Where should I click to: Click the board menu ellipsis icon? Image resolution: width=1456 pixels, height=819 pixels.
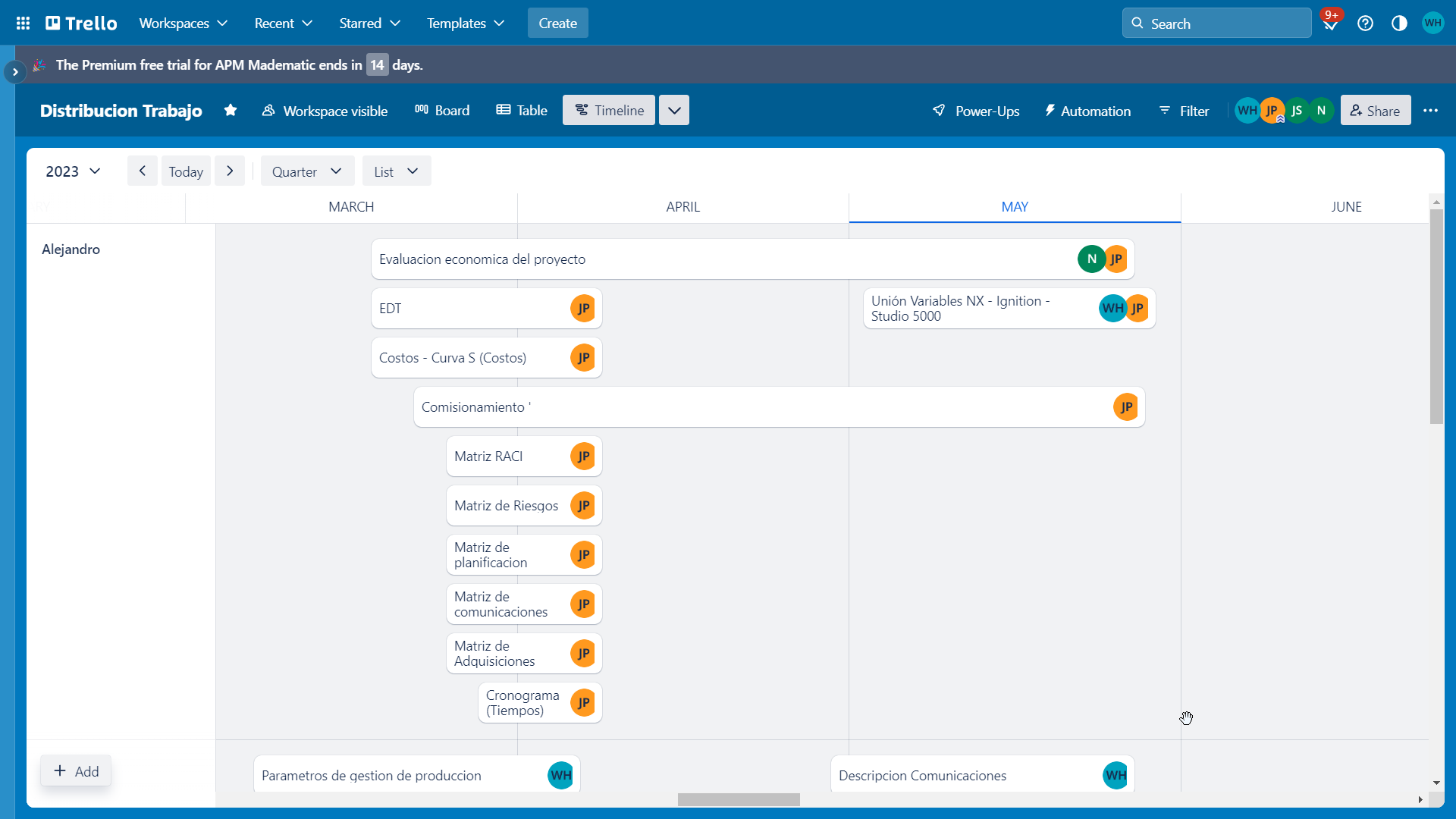pyautogui.click(x=1430, y=111)
